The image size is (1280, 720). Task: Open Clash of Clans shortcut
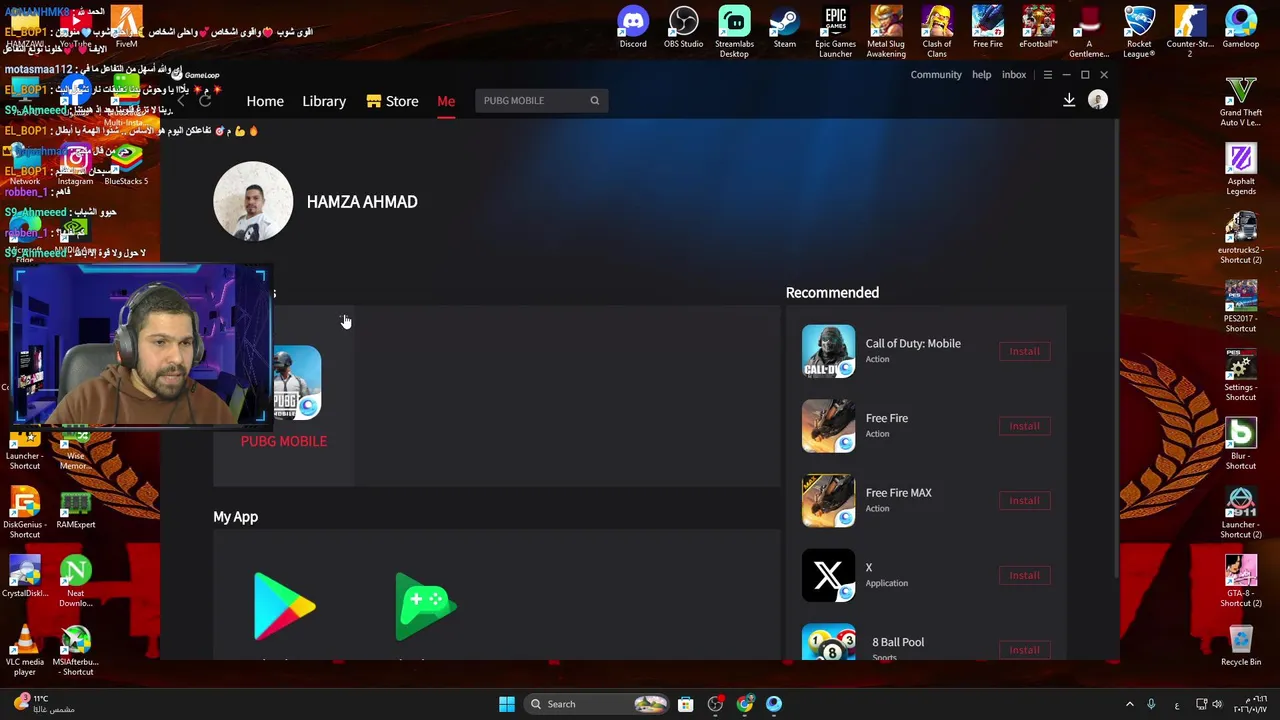(x=937, y=32)
